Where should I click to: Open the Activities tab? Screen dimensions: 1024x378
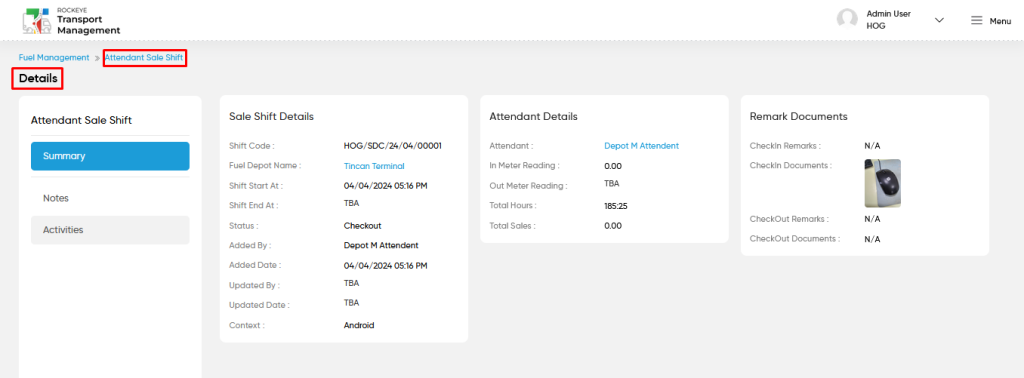click(x=110, y=230)
